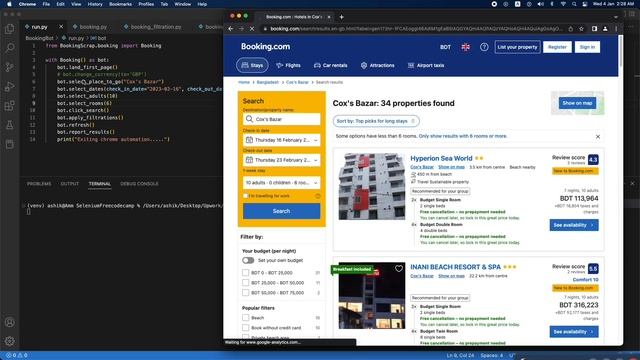Screen dimensions: 640x360
Task: Stop page loading in Chrome
Action: click(252, 29)
